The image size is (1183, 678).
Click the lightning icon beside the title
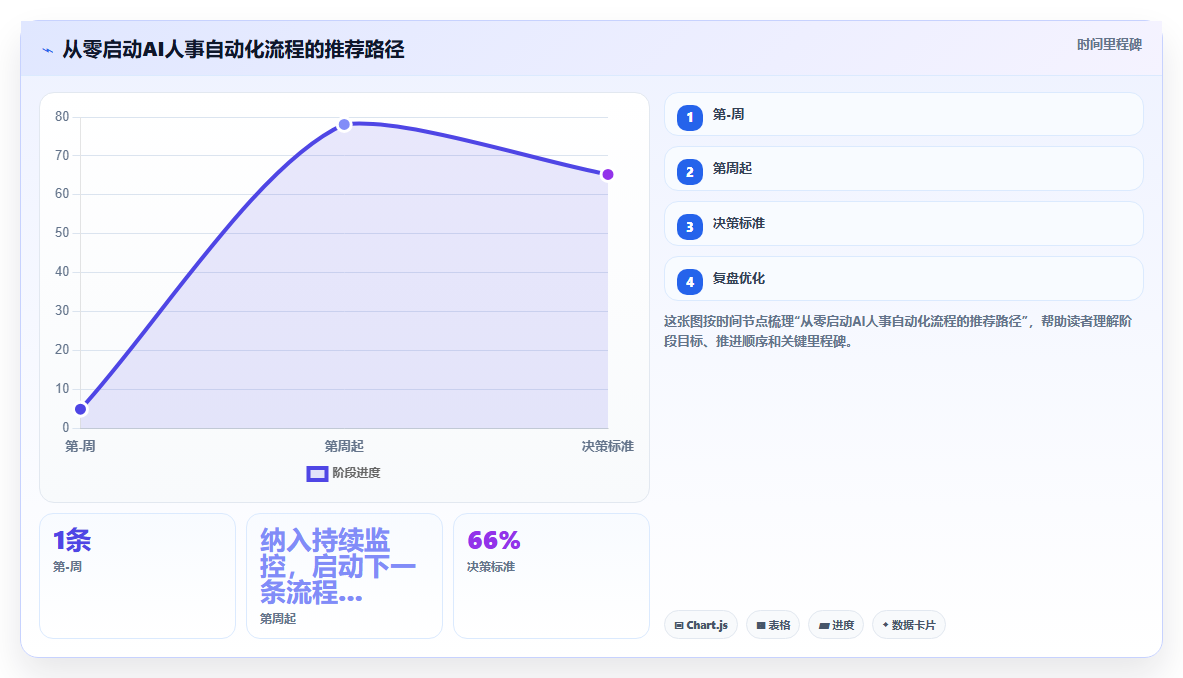[48, 51]
